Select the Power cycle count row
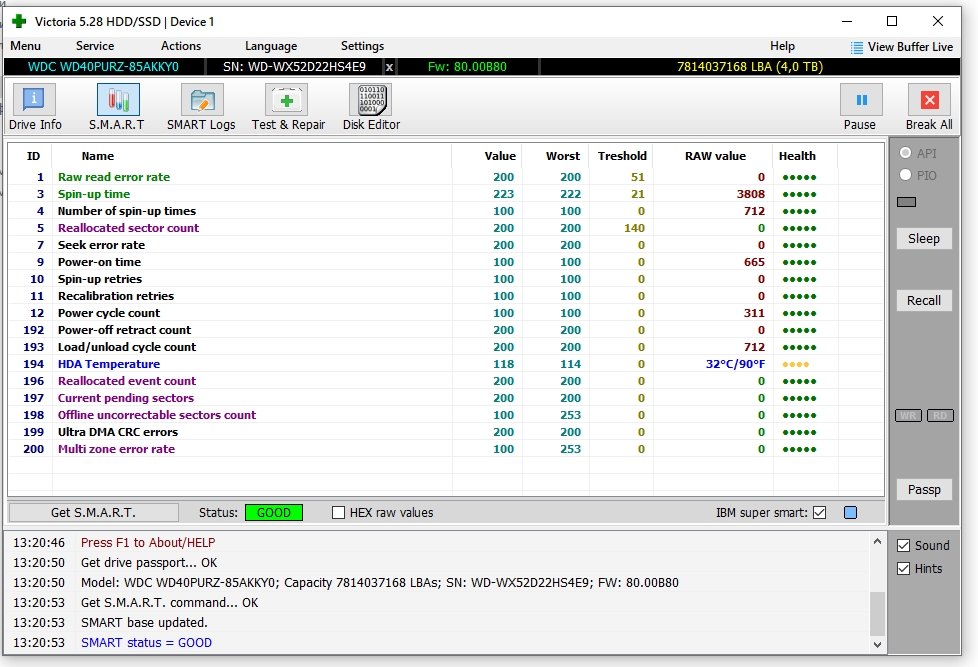Viewport: 978px width, 667px height. tap(446, 313)
